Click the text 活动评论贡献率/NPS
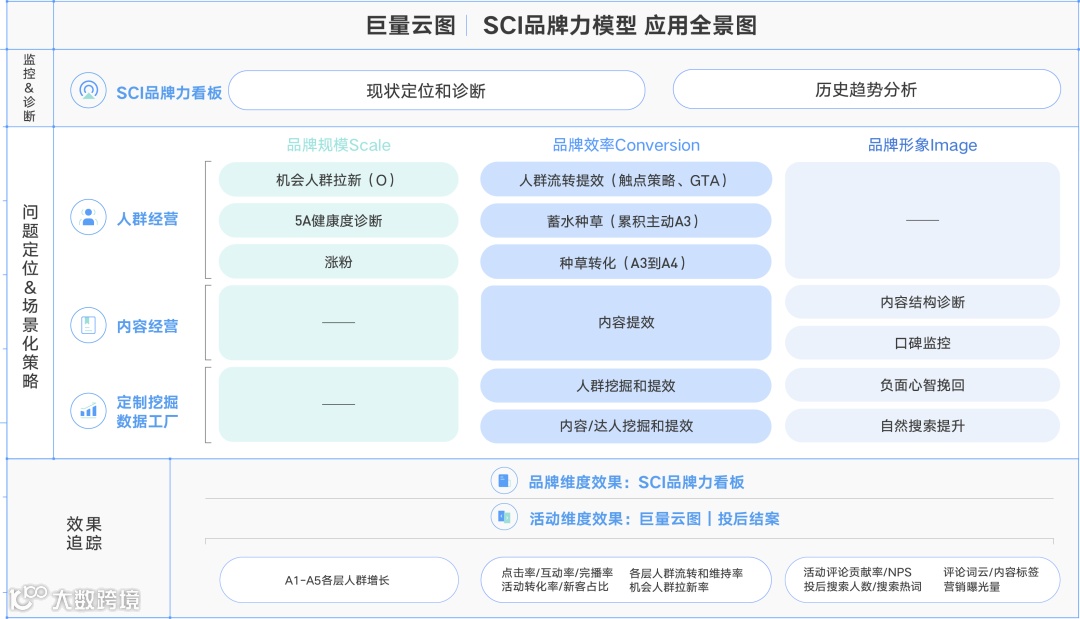This screenshot has width=1080, height=619. pyautogui.click(x=858, y=572)
